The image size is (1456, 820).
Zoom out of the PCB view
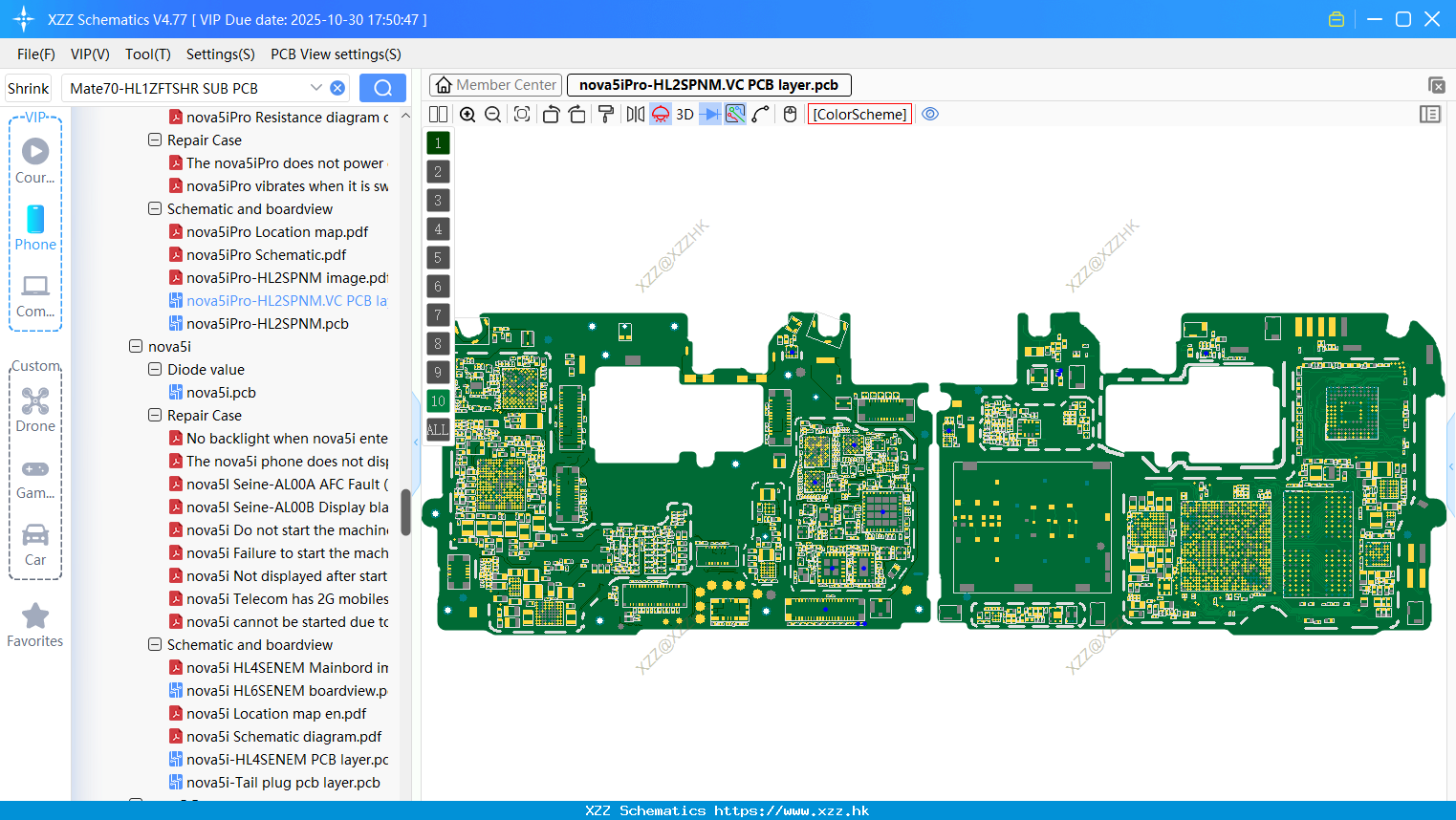pyautogui.click(x=493, y=115)
